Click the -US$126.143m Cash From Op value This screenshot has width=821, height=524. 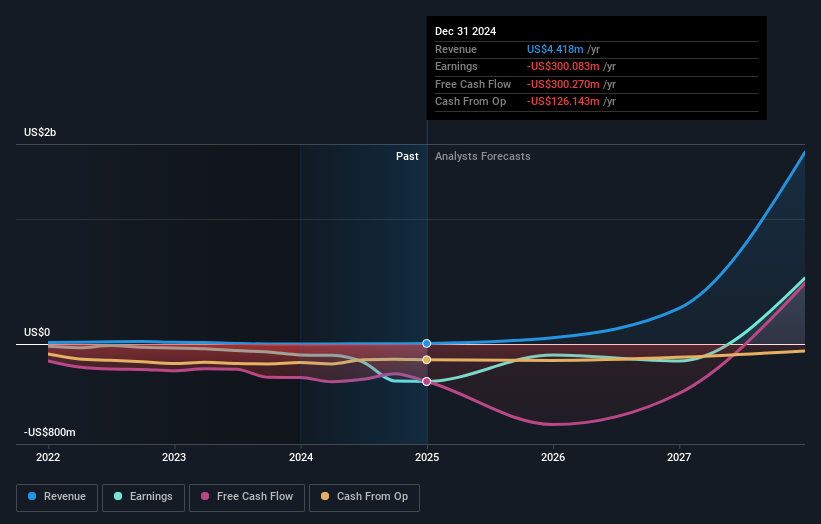click(x=570, y=102)
